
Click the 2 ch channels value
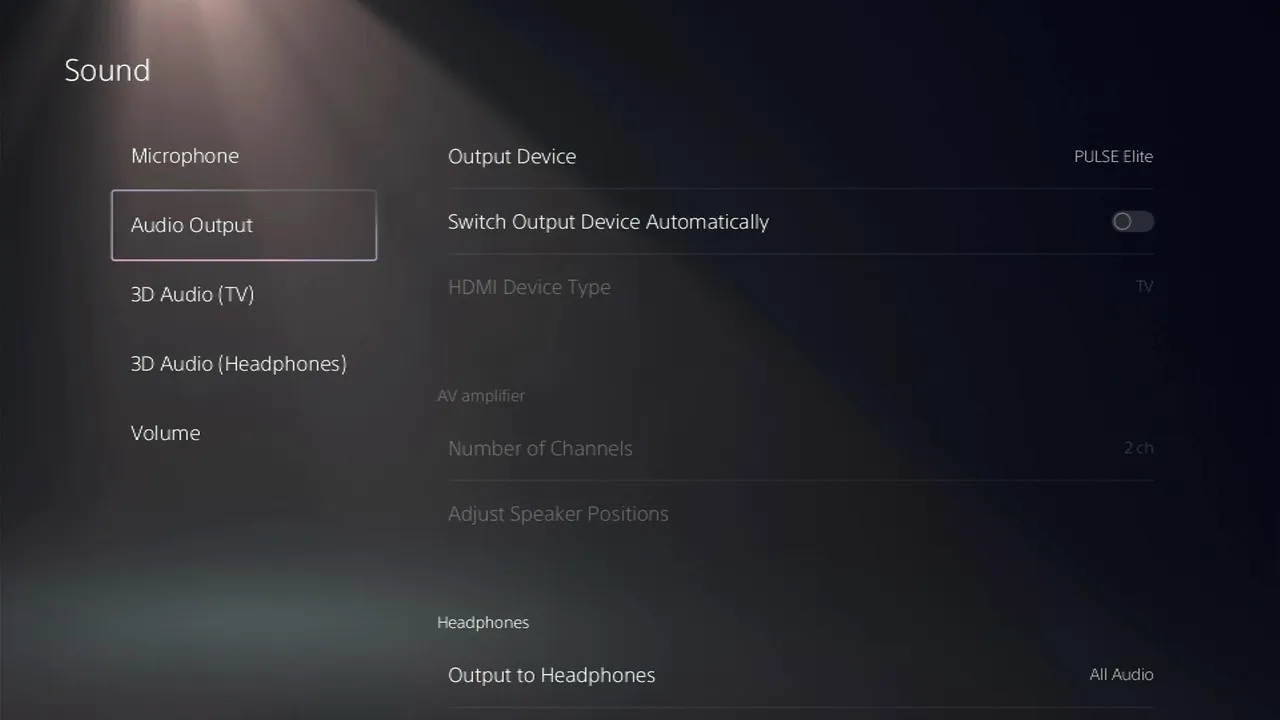1138,448
